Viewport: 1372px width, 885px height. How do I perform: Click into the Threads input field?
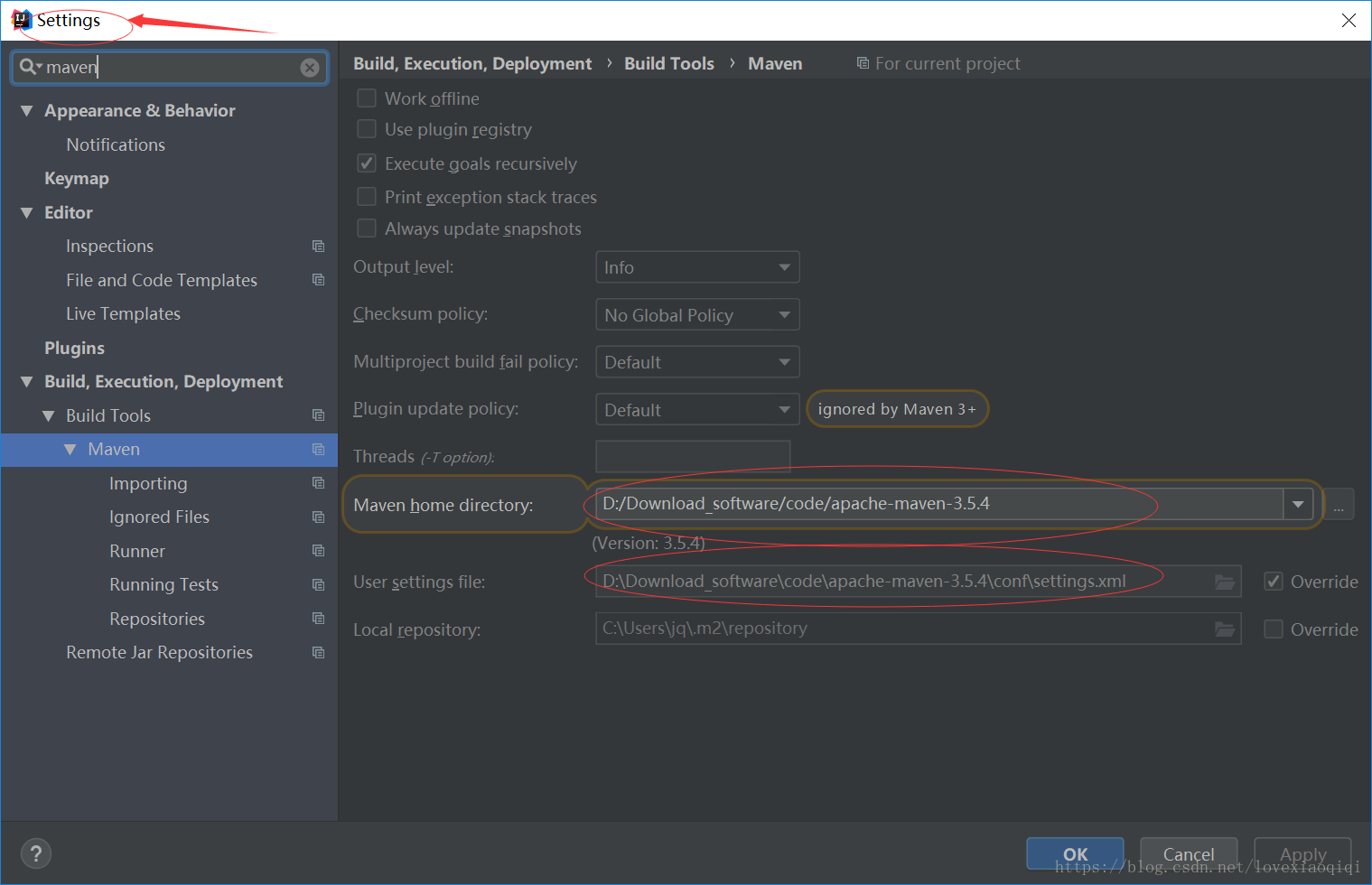coord(693,456)
